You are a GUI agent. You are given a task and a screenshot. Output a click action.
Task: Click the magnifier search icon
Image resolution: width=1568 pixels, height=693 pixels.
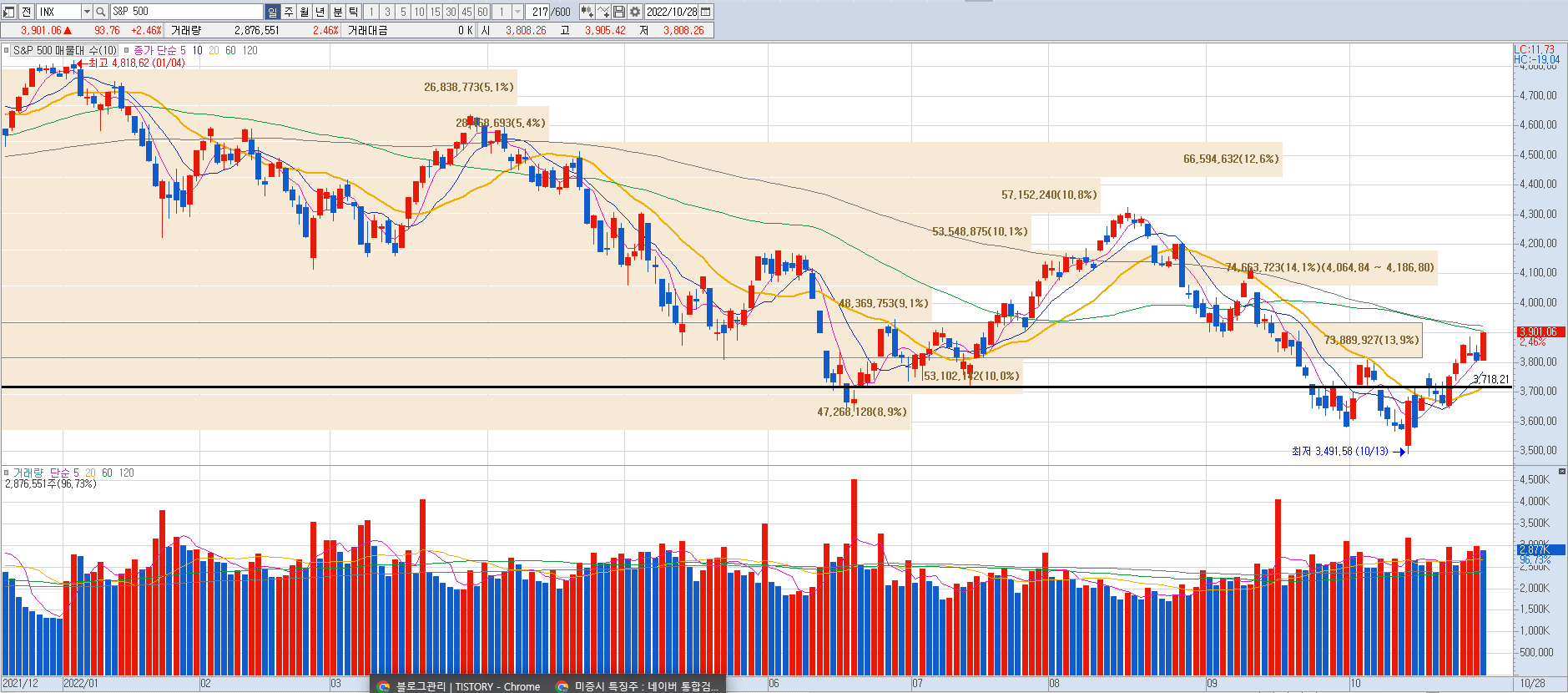[101, 12]
